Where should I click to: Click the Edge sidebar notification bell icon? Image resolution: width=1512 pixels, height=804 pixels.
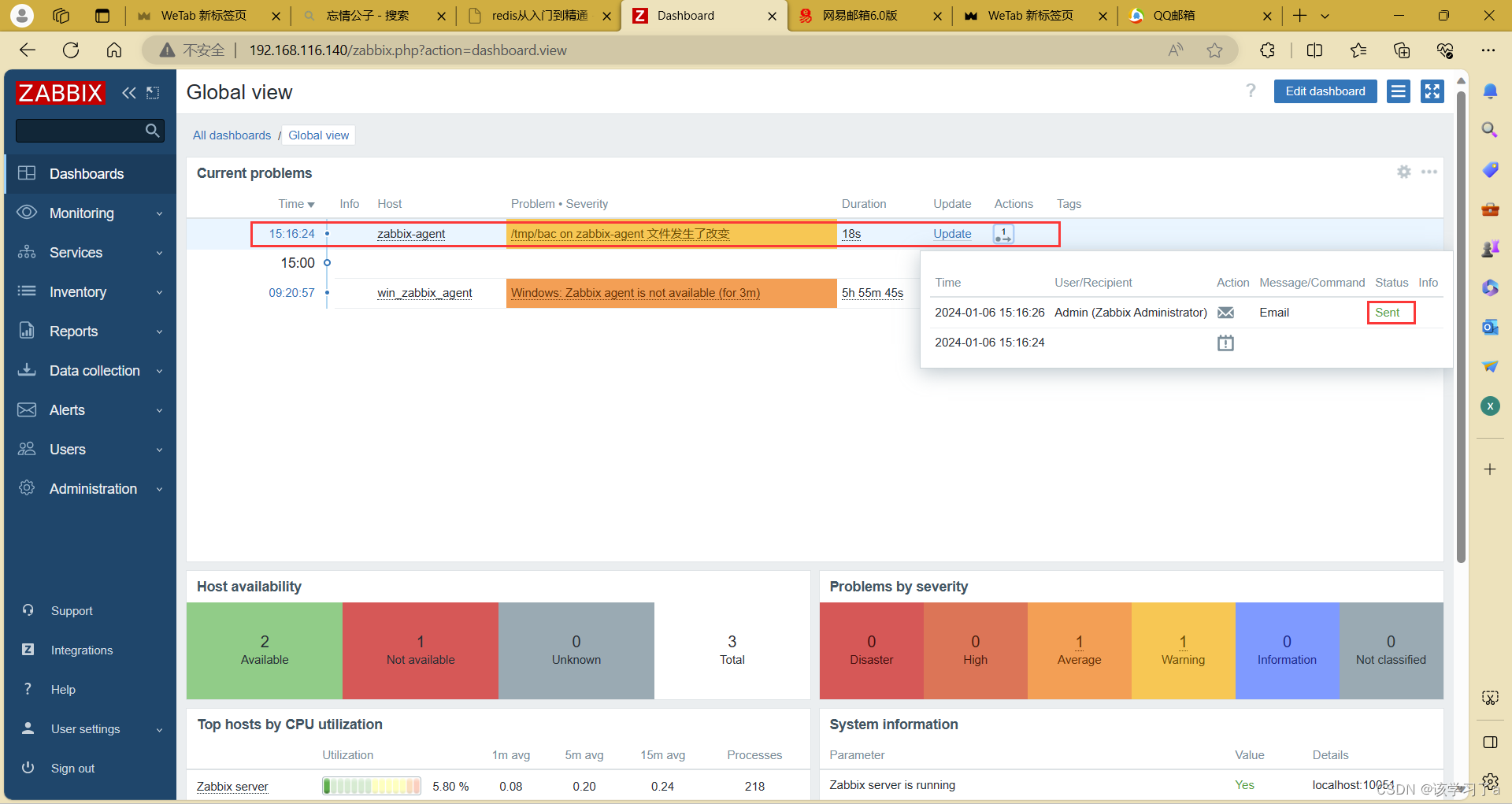tap(1489, 91)
